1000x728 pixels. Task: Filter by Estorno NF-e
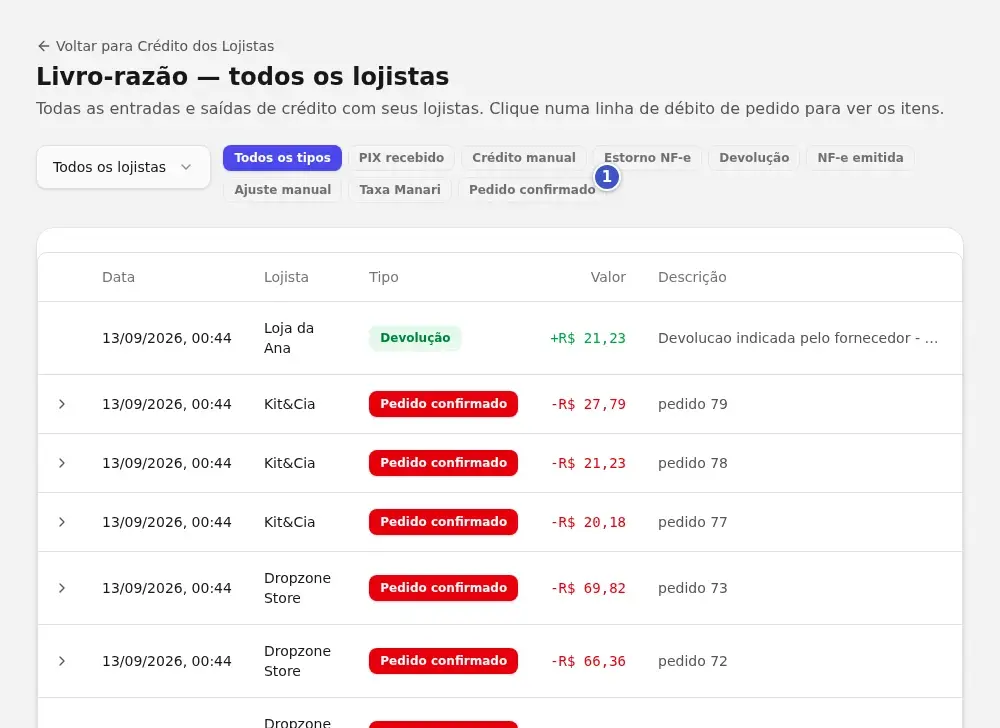pos(647,157)
